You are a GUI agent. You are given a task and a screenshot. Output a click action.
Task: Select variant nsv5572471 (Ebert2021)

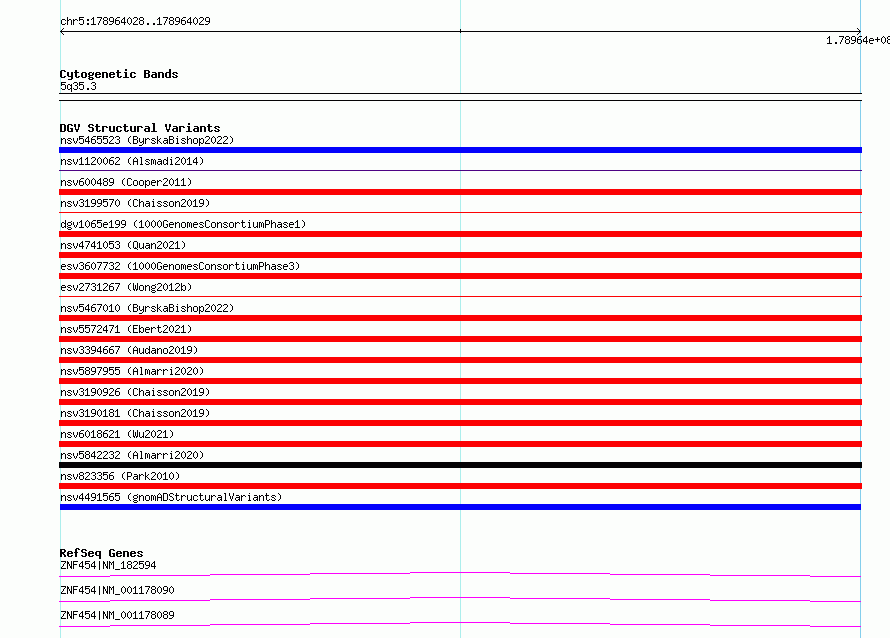pyautogui.click(x=126, y=329)
